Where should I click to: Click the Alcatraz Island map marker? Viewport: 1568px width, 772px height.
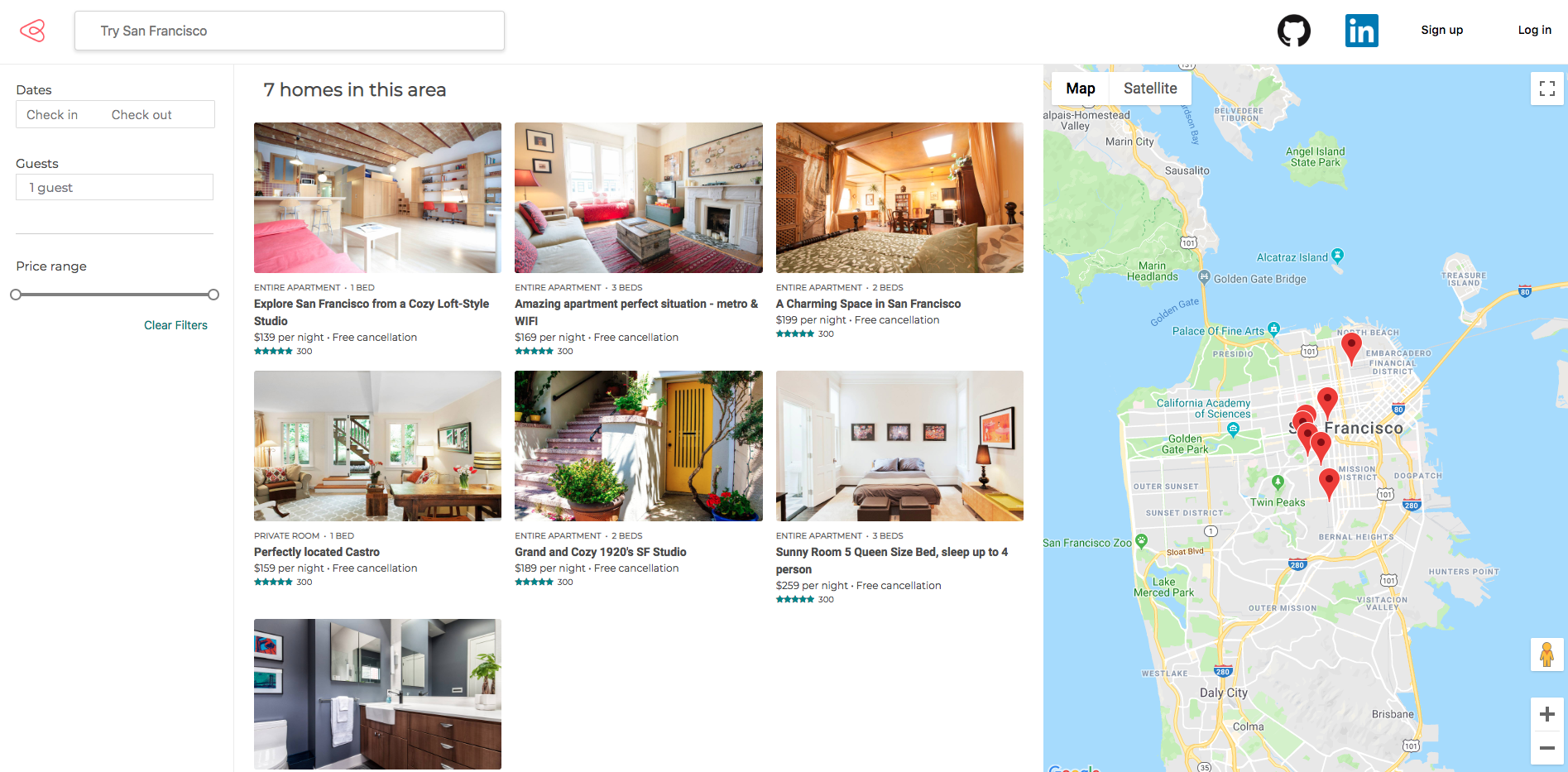(x=1337, y=256)
